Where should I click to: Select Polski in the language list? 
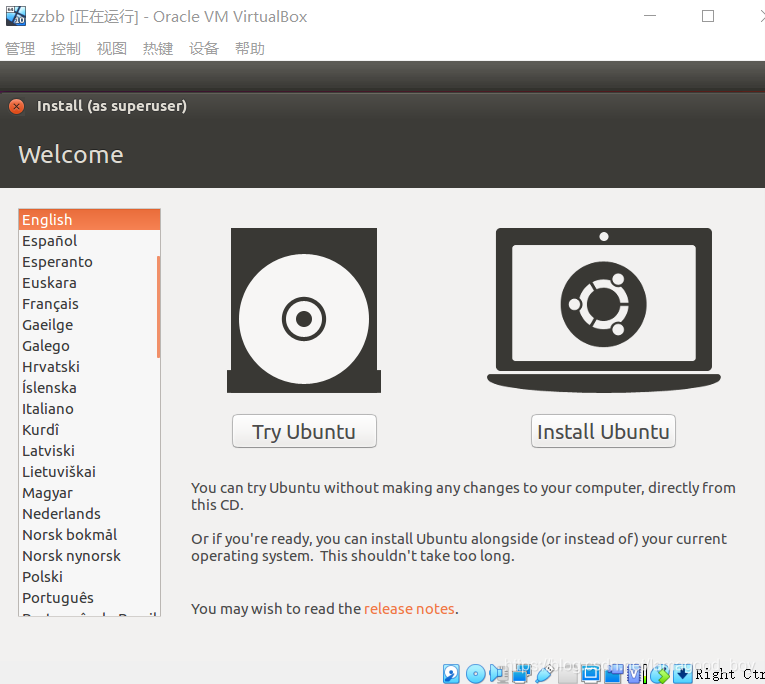pos(89,576)
